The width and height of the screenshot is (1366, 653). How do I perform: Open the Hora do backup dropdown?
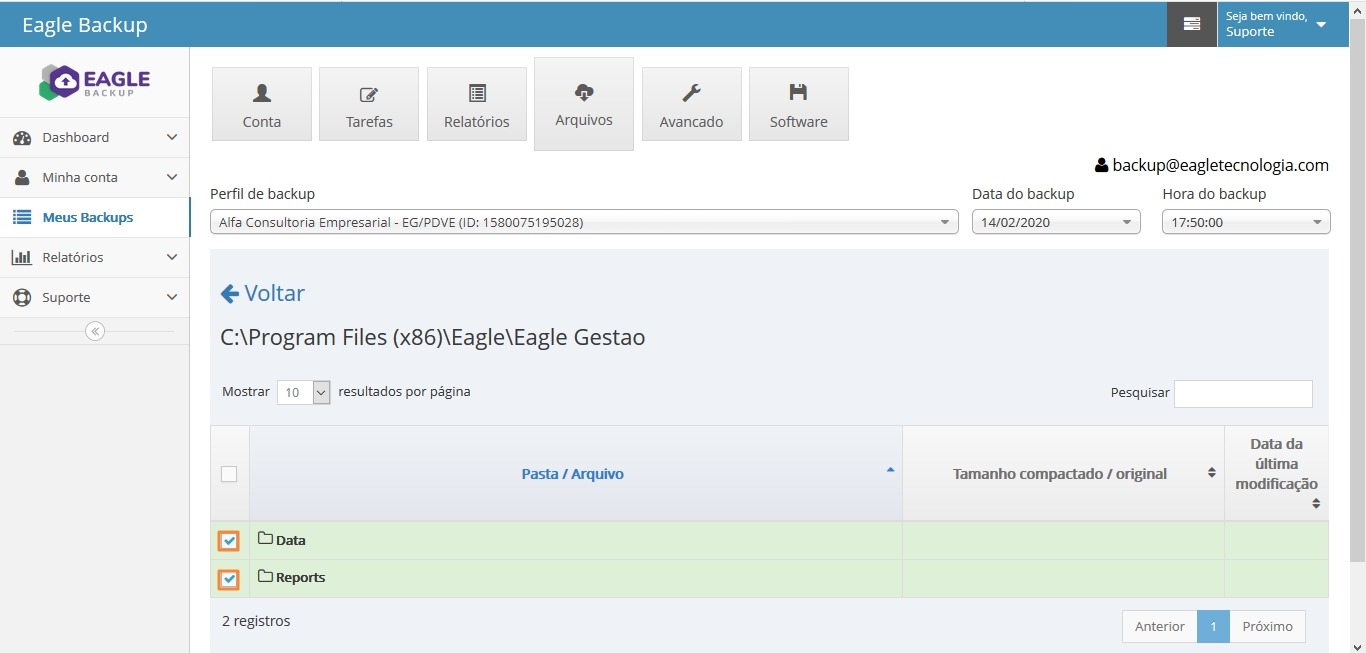point(1246,222)
